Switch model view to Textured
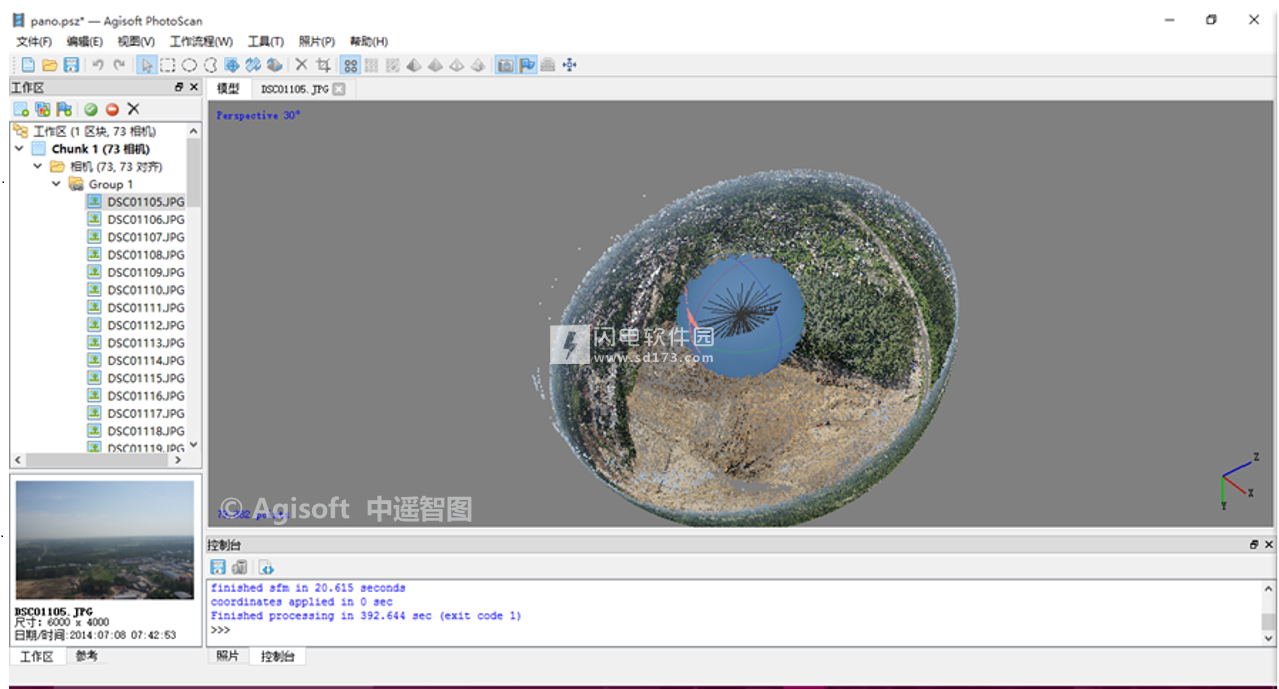Image resolution: width=1279 pixels, height=689 pixels. [x=478, y=65]
